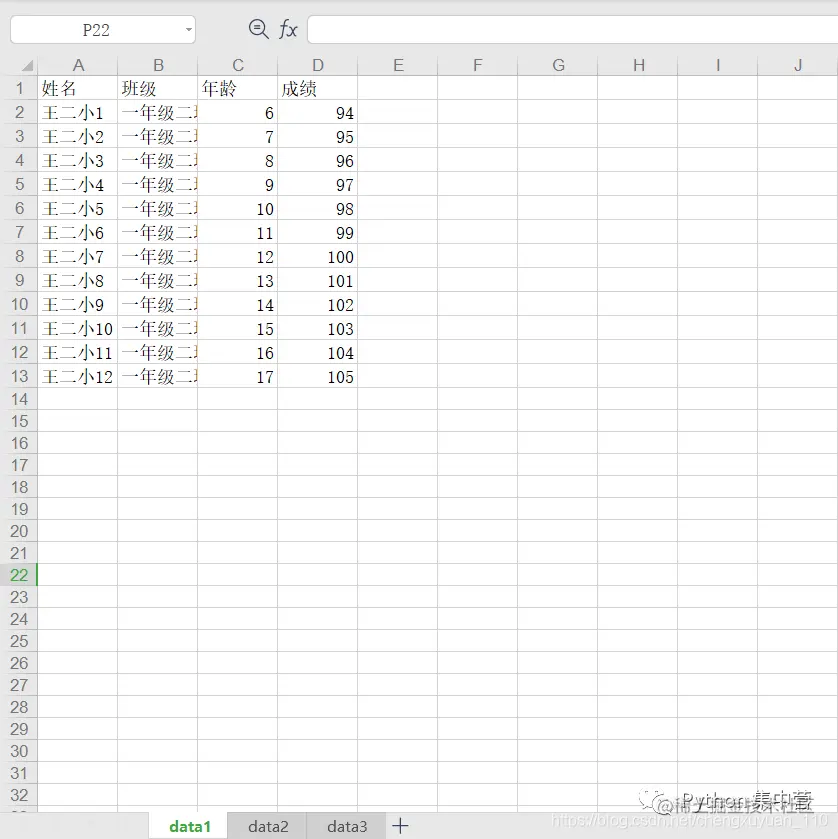Click the class cell in row 13
This screenshot has height=839, width=838.
[158, 377]
